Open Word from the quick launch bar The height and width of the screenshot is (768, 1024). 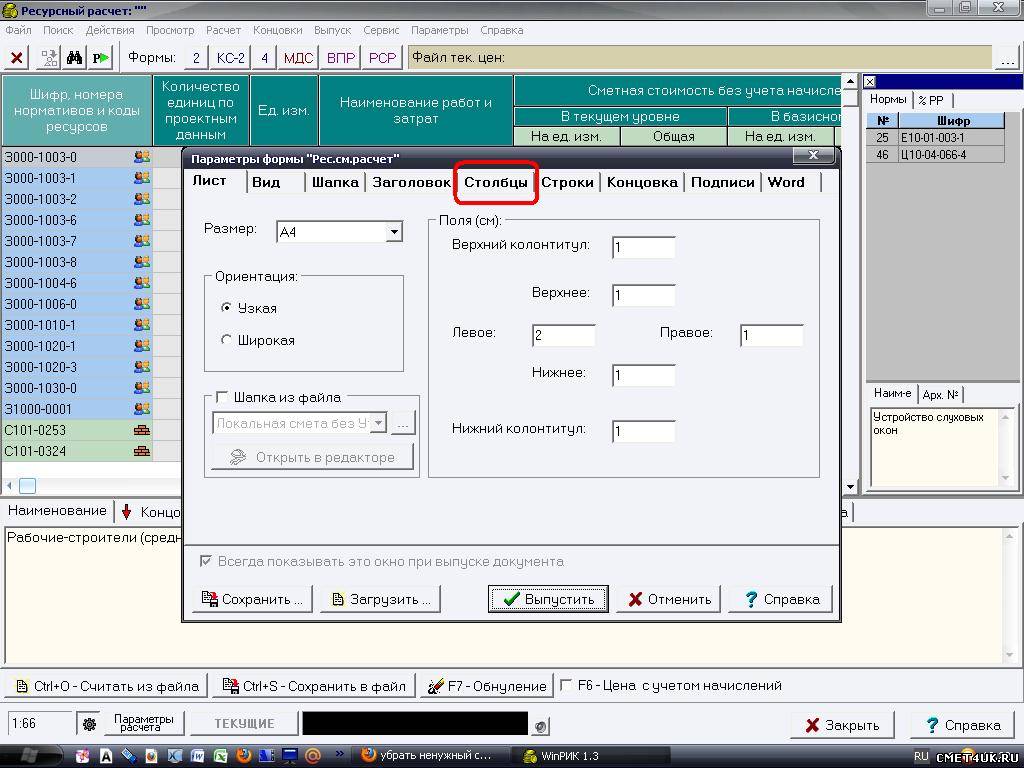[197, 756]
